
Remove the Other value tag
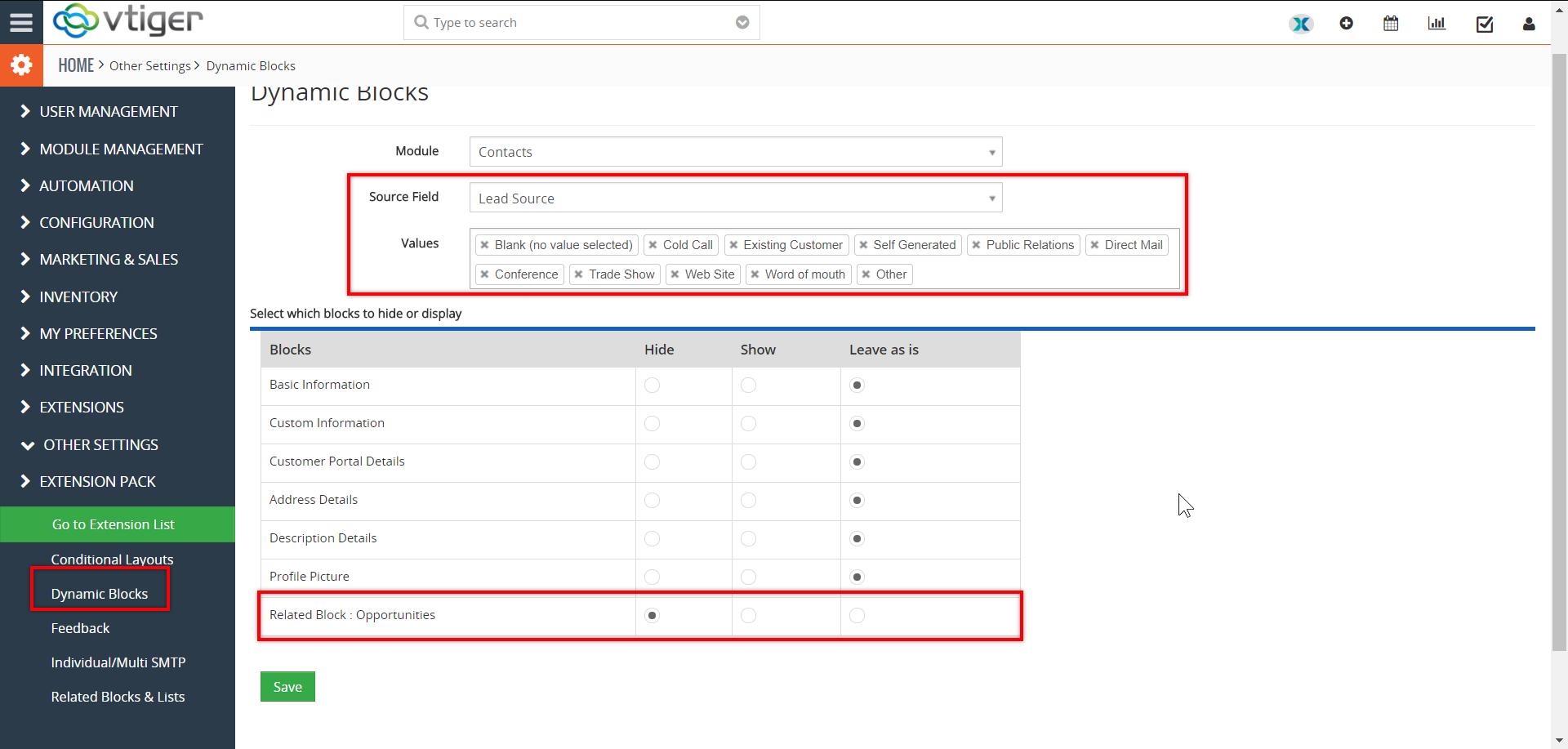tap(866, 274)
